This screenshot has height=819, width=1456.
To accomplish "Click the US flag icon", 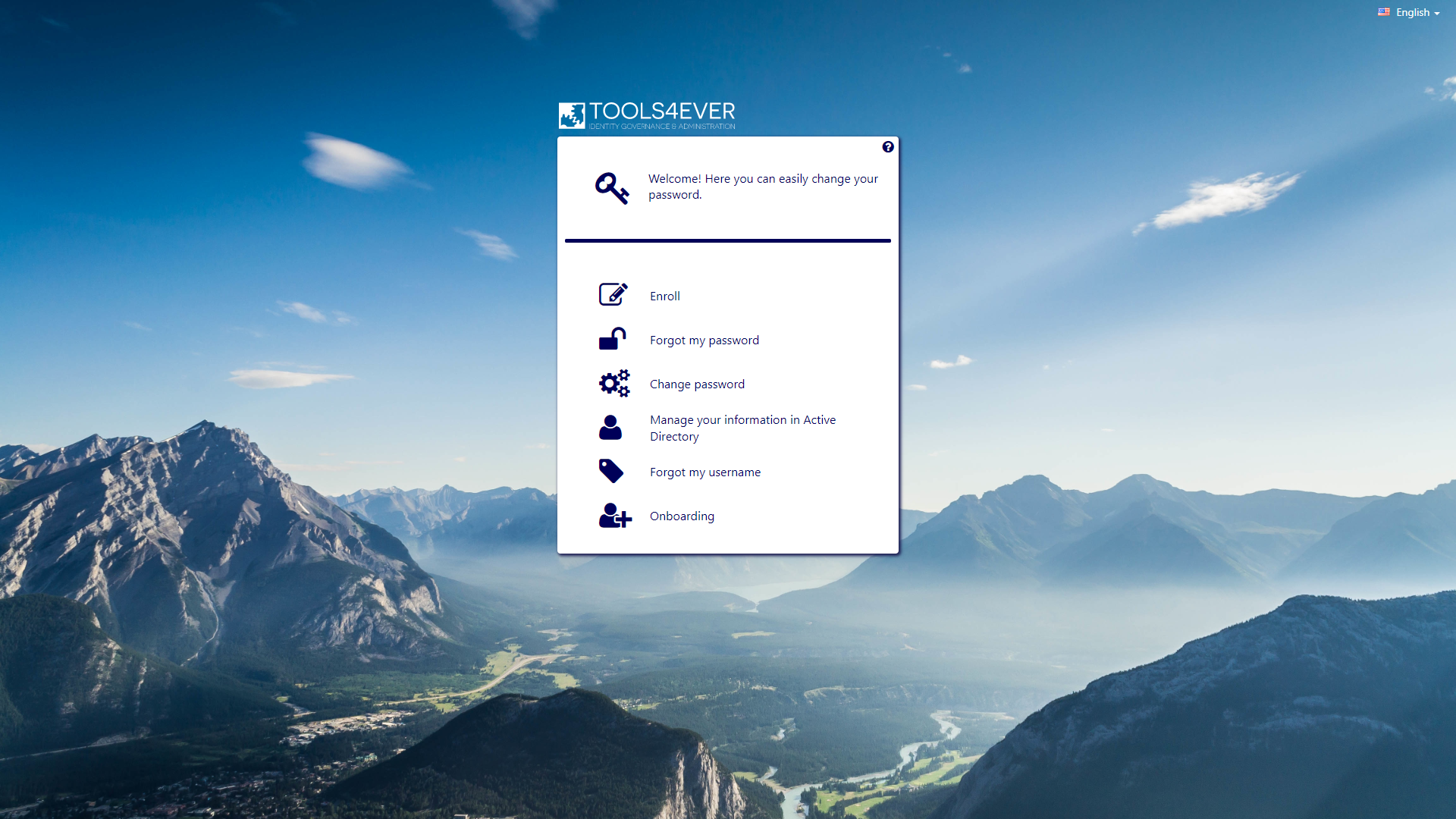I will [x=1384, y=12].
